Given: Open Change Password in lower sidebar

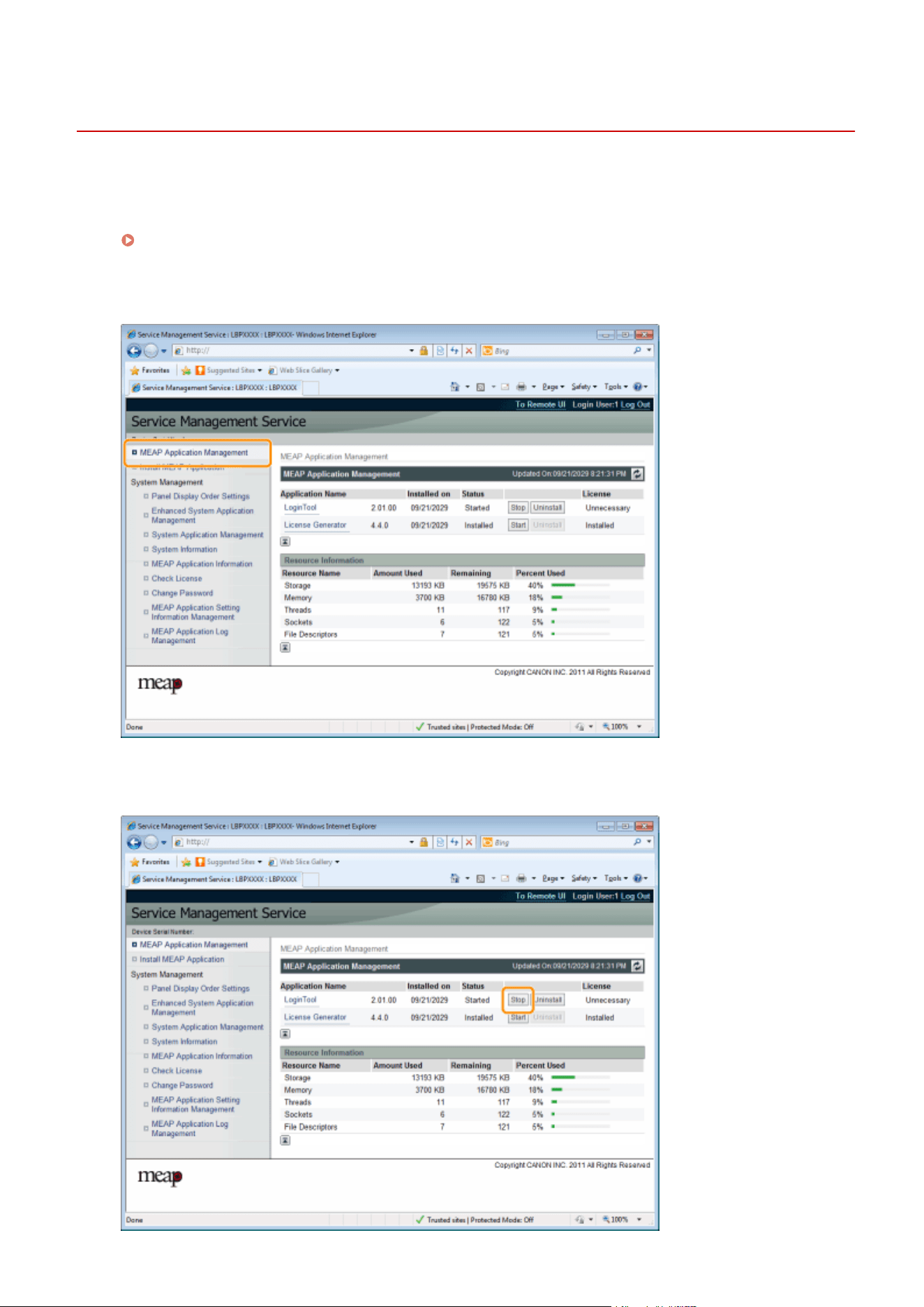Looking at the screenshot, I should (x=182, y=1086).
